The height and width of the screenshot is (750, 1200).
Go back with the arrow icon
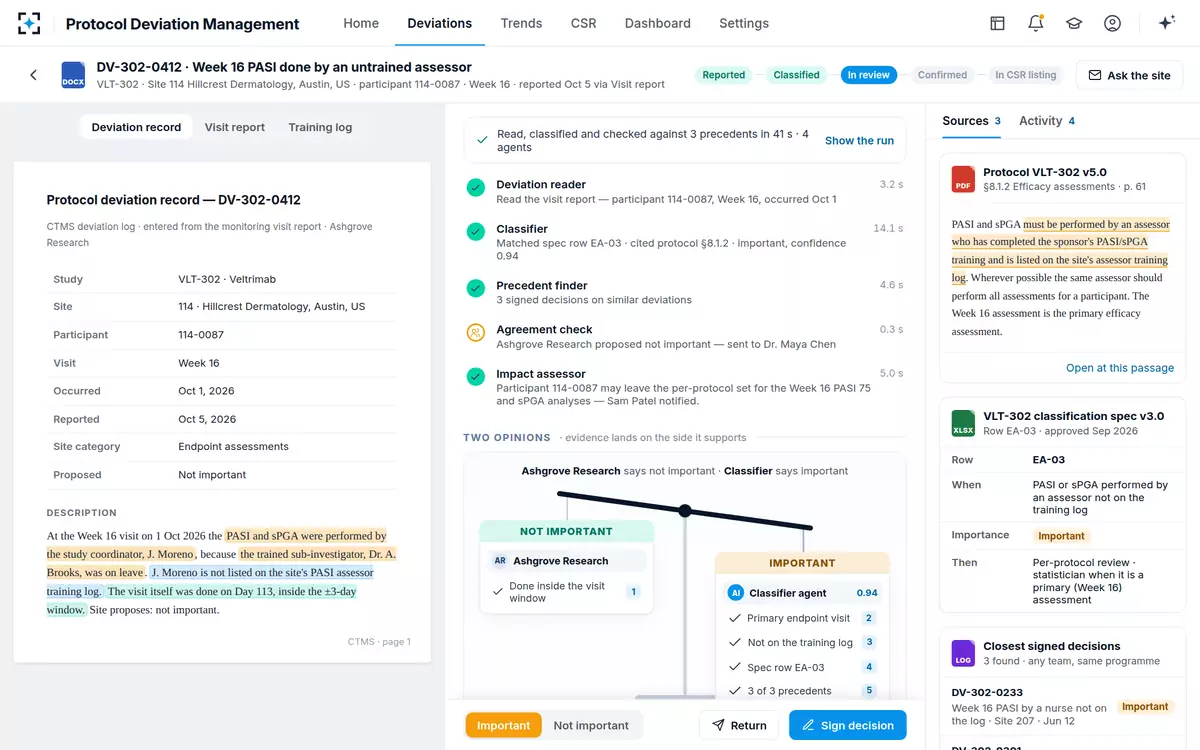pos(33,75)
